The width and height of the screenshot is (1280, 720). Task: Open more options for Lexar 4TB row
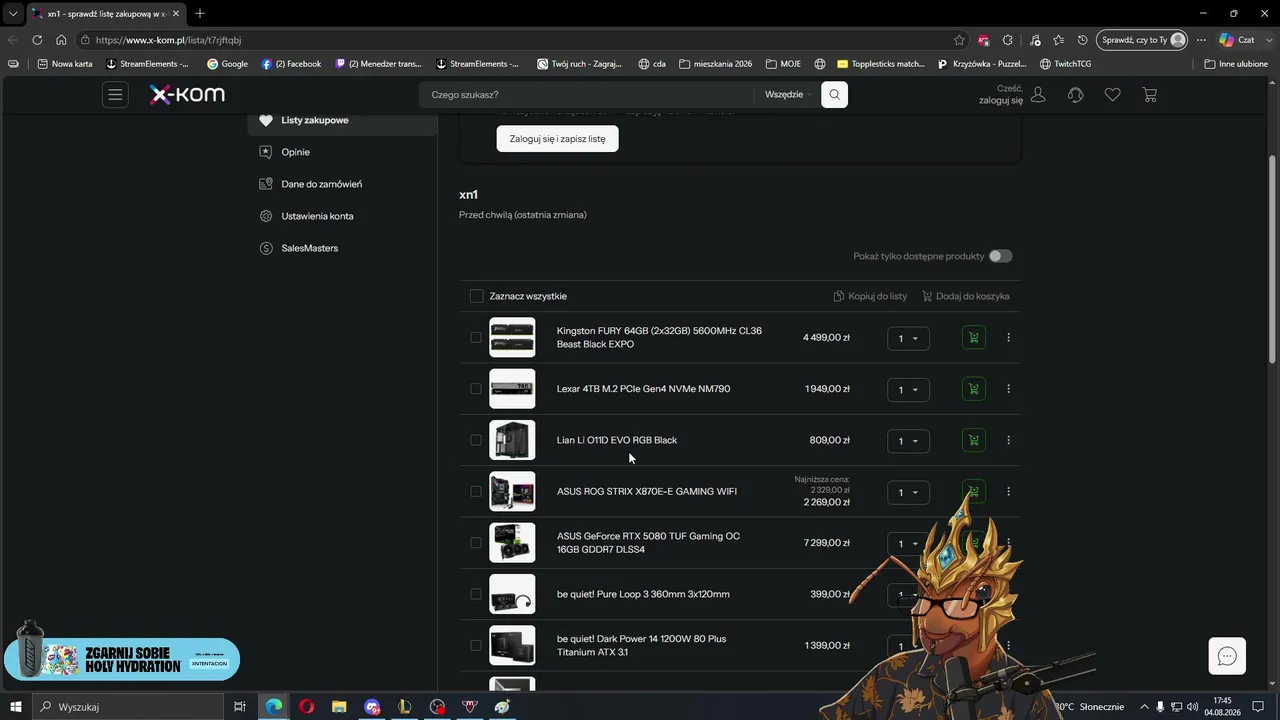[1008, 389]
